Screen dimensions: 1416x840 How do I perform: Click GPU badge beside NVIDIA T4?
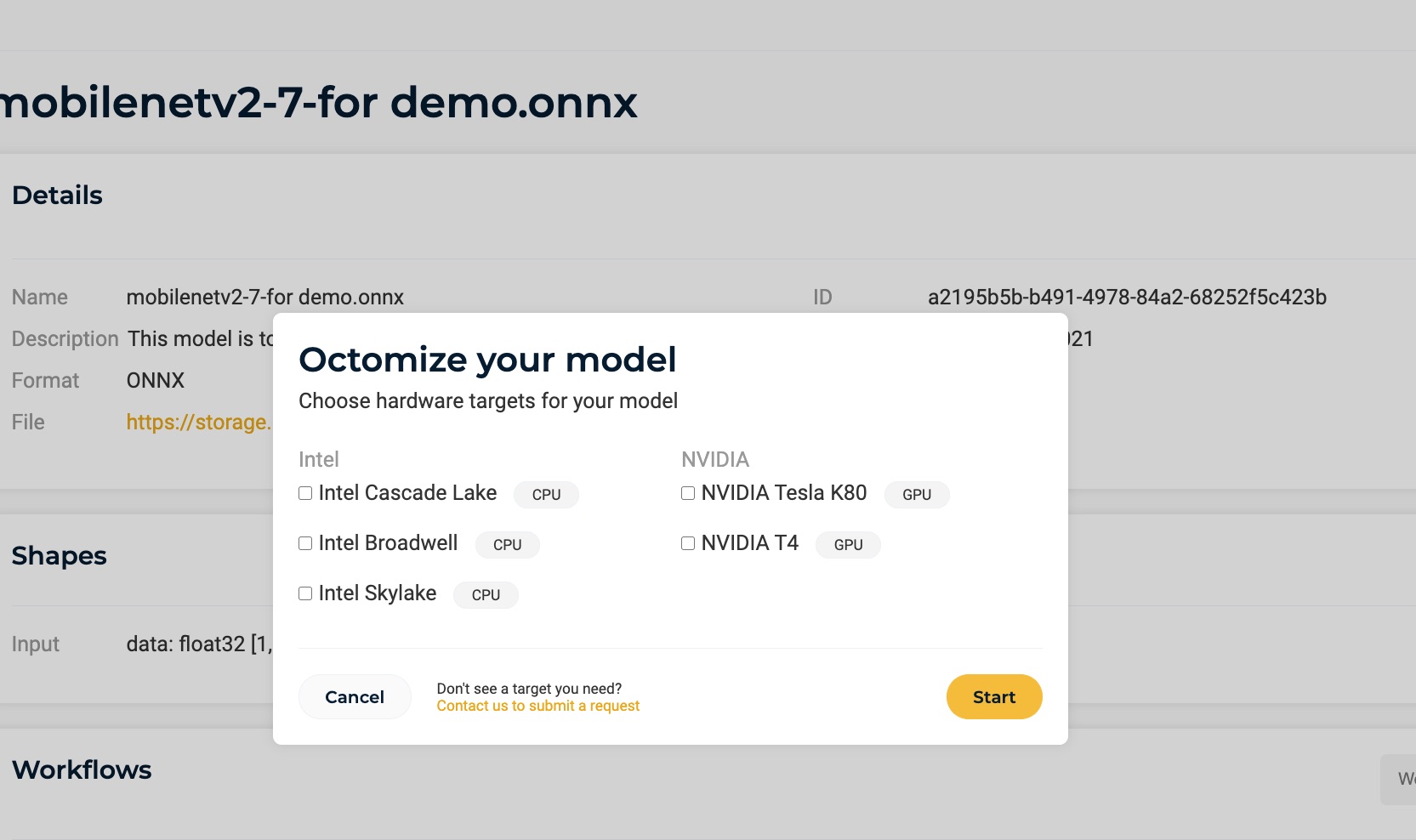point(848,545)
